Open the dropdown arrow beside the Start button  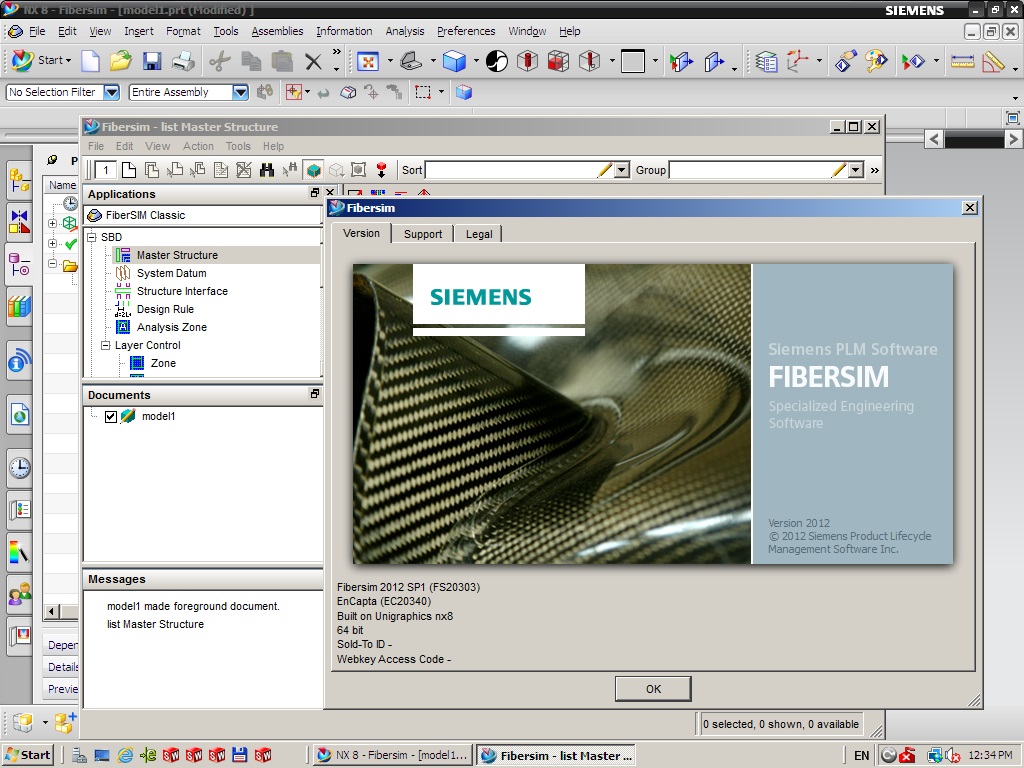point(68,60)
